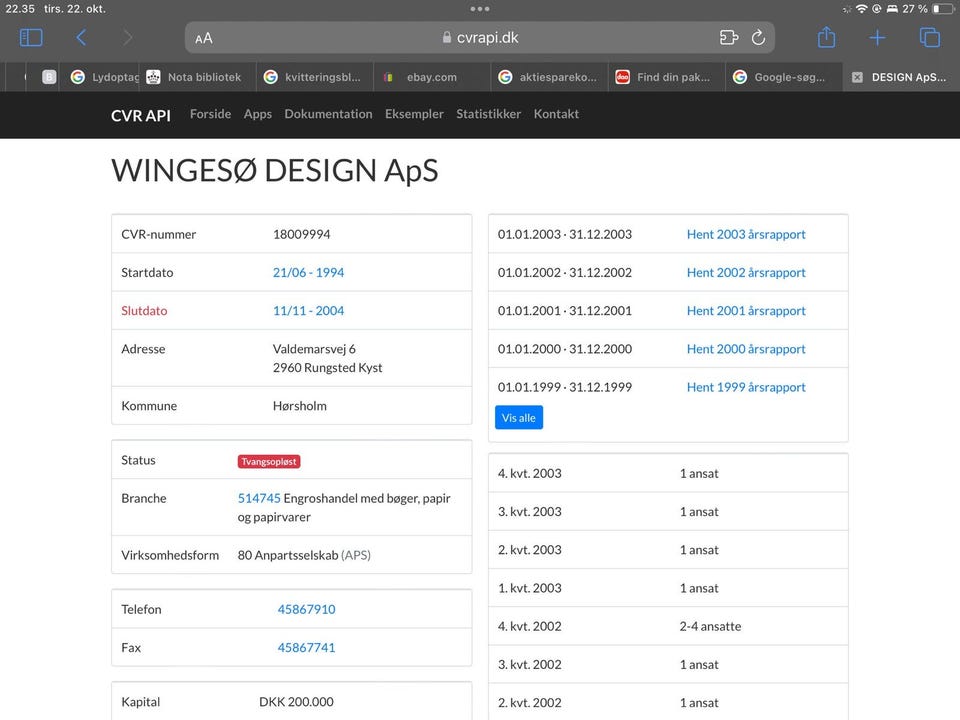Tap the Share icon
The height and width of the screenshot is (720, 960).
coord(826,38)
